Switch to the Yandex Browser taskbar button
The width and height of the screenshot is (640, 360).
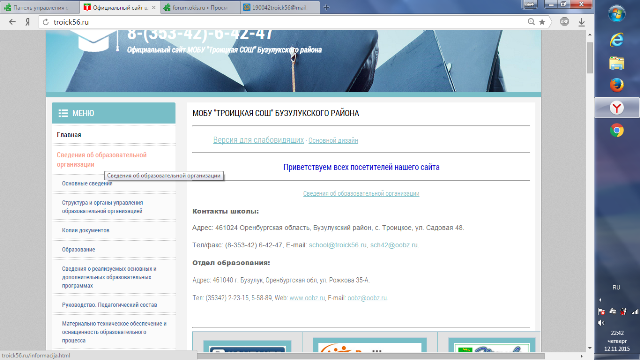(x=617, y=108)
